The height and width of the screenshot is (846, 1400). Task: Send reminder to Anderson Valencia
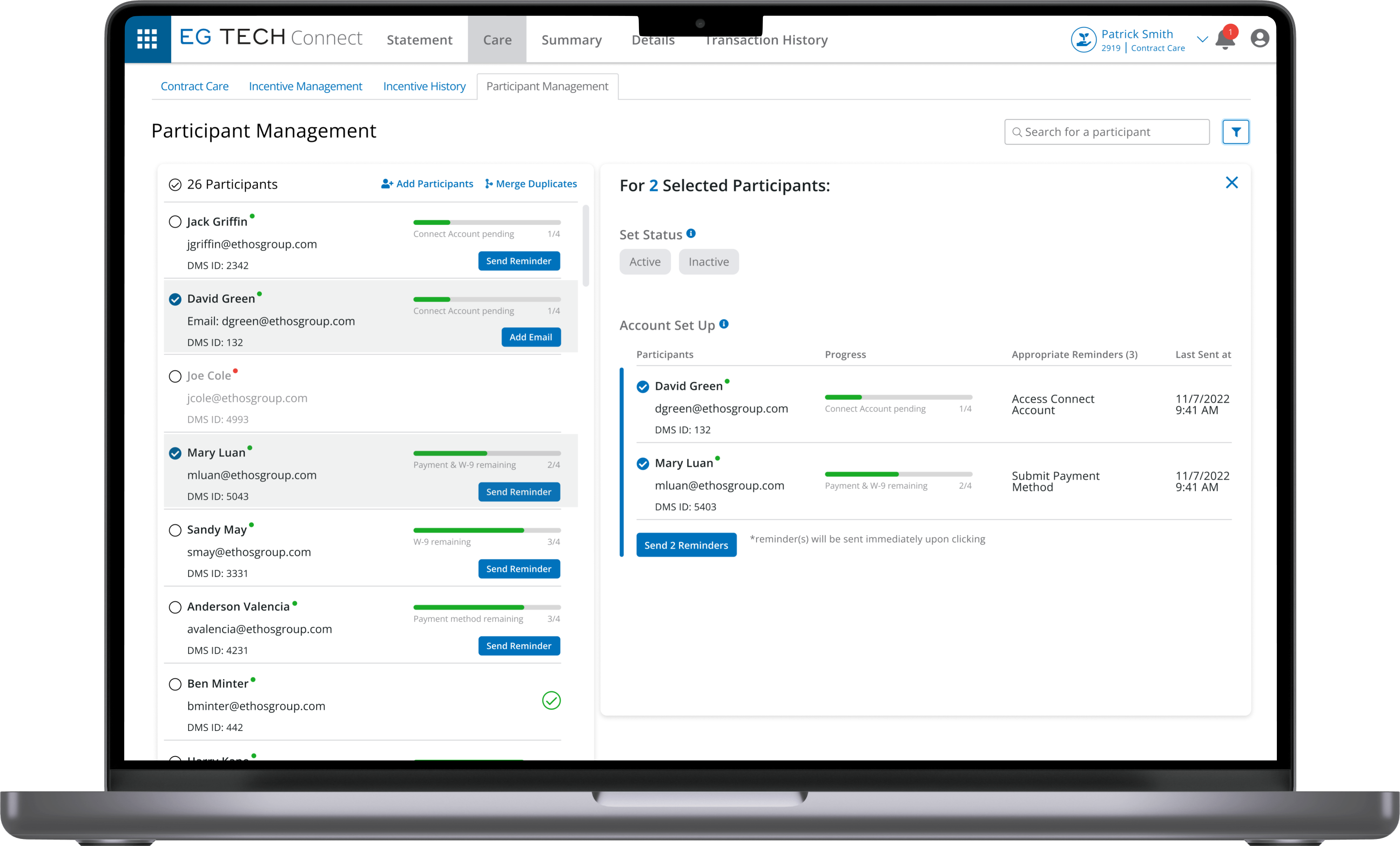[519, 646]
